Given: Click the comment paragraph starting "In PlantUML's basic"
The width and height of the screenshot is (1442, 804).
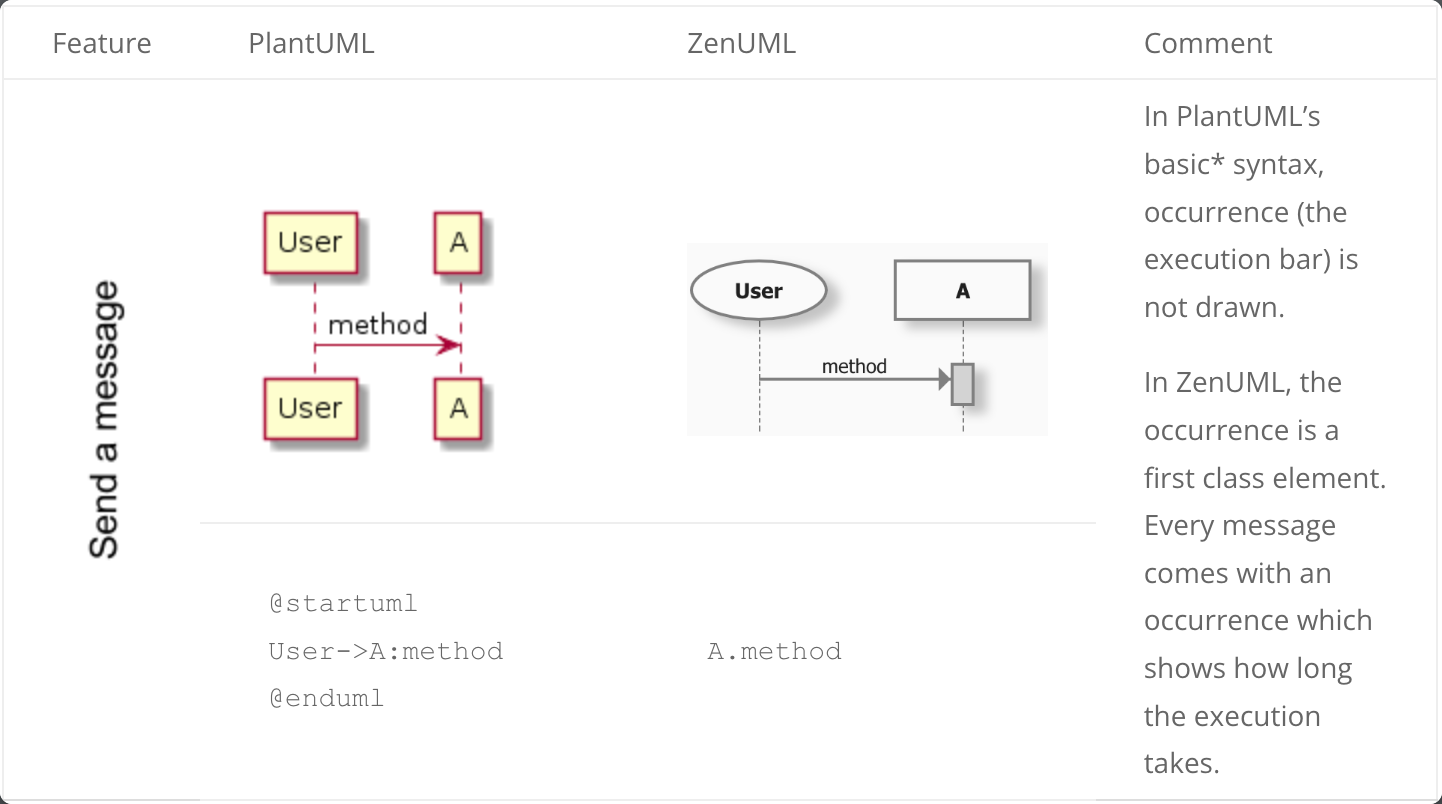Looking at the screenshot, I should (x=1250, y=212).
